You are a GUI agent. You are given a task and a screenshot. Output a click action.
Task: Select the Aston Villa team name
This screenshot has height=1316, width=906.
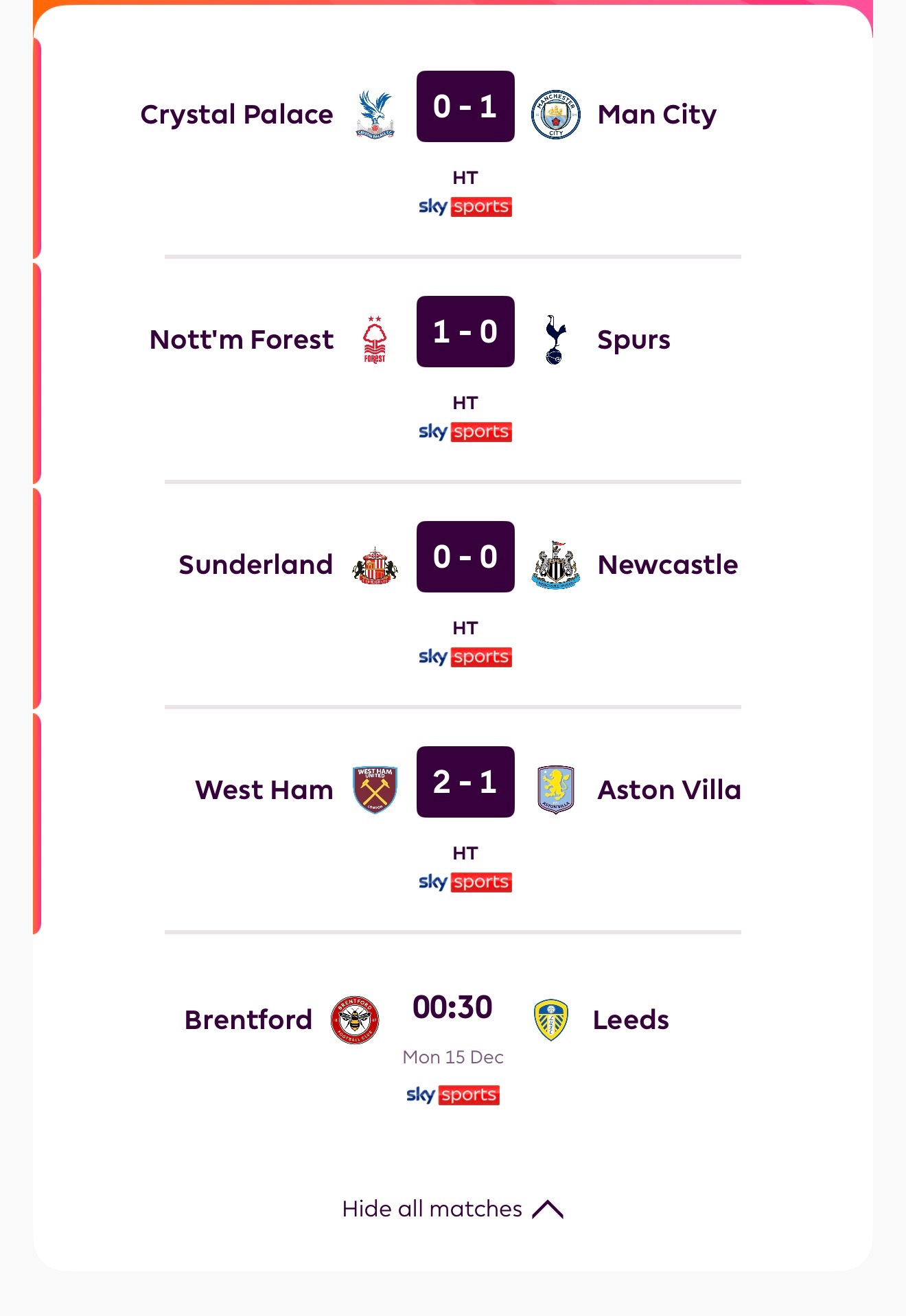pyautogui.click(x=669, y=790)
